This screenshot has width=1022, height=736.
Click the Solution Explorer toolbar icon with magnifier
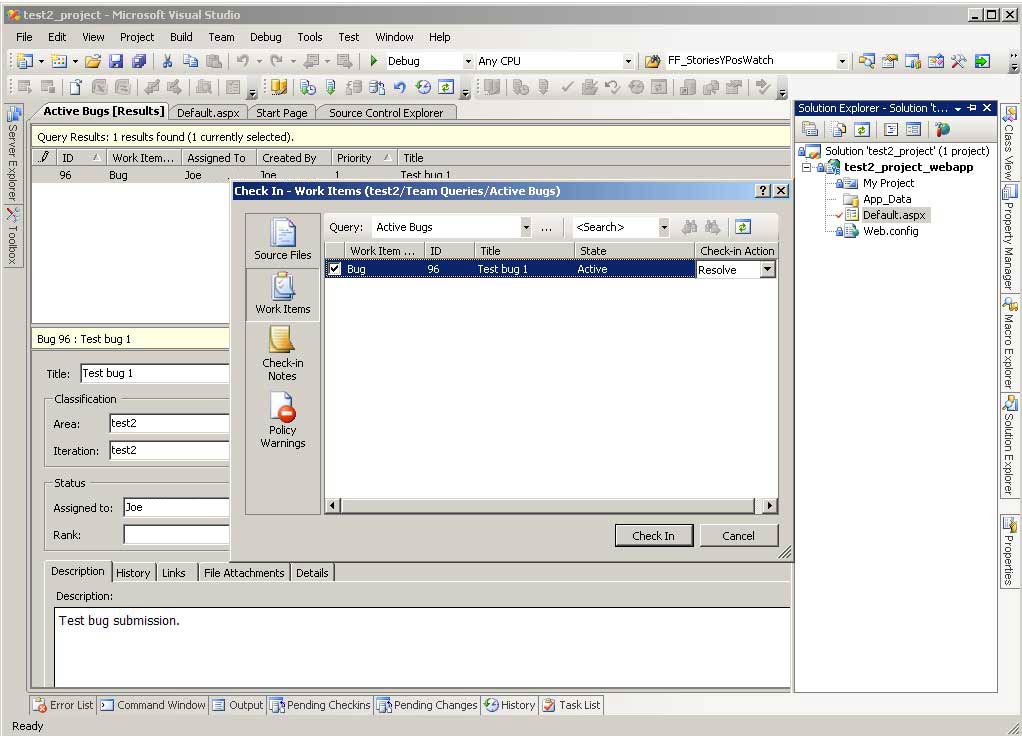click(866, 61)
